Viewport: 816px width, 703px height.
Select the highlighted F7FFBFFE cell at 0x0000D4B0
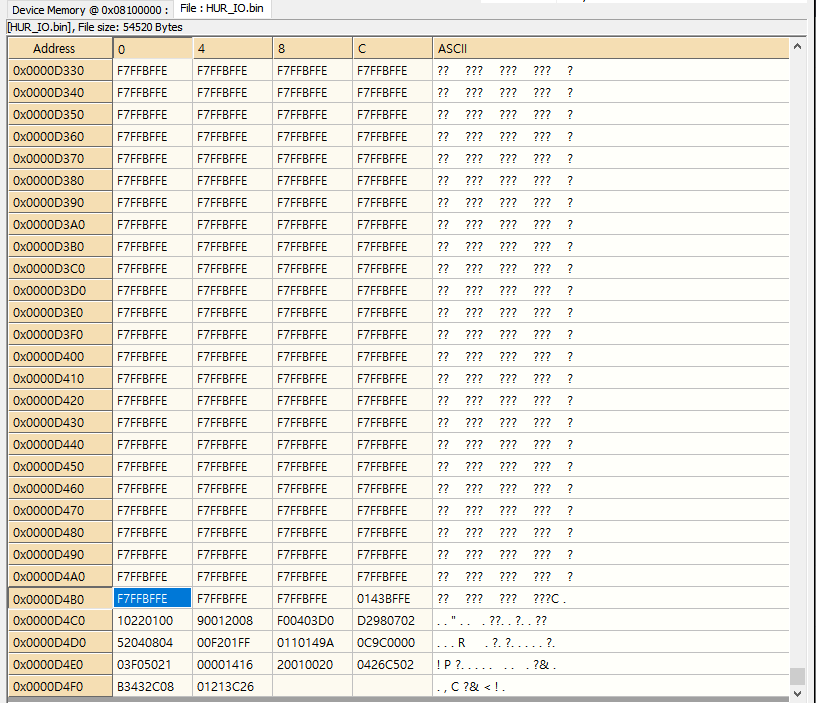click(x=152, y=598)
